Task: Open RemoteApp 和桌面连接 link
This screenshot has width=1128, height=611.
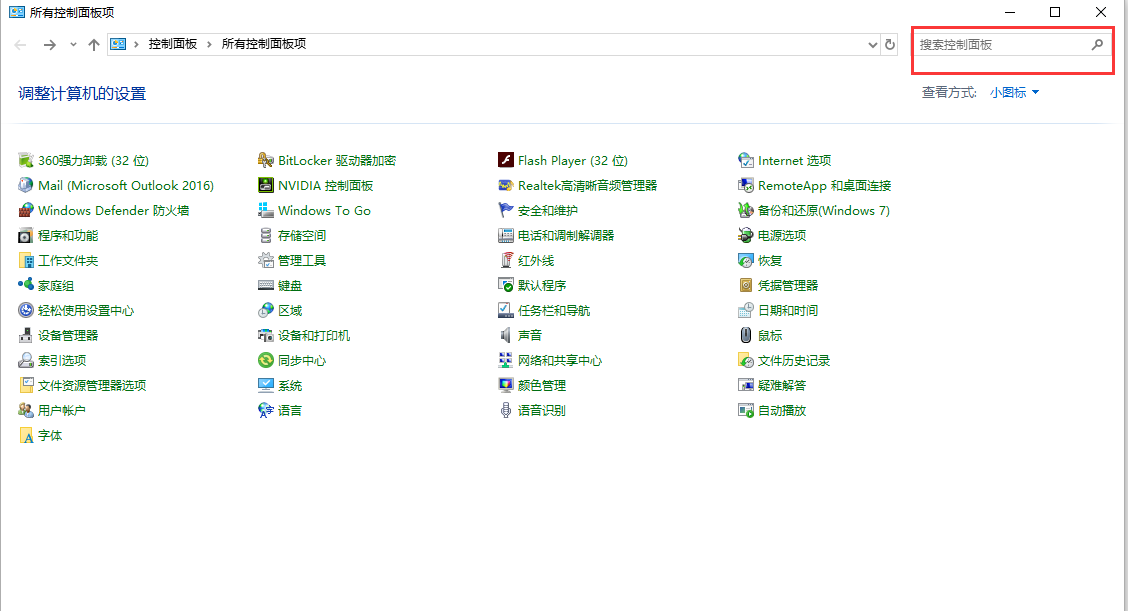Action: click(824, 185)
